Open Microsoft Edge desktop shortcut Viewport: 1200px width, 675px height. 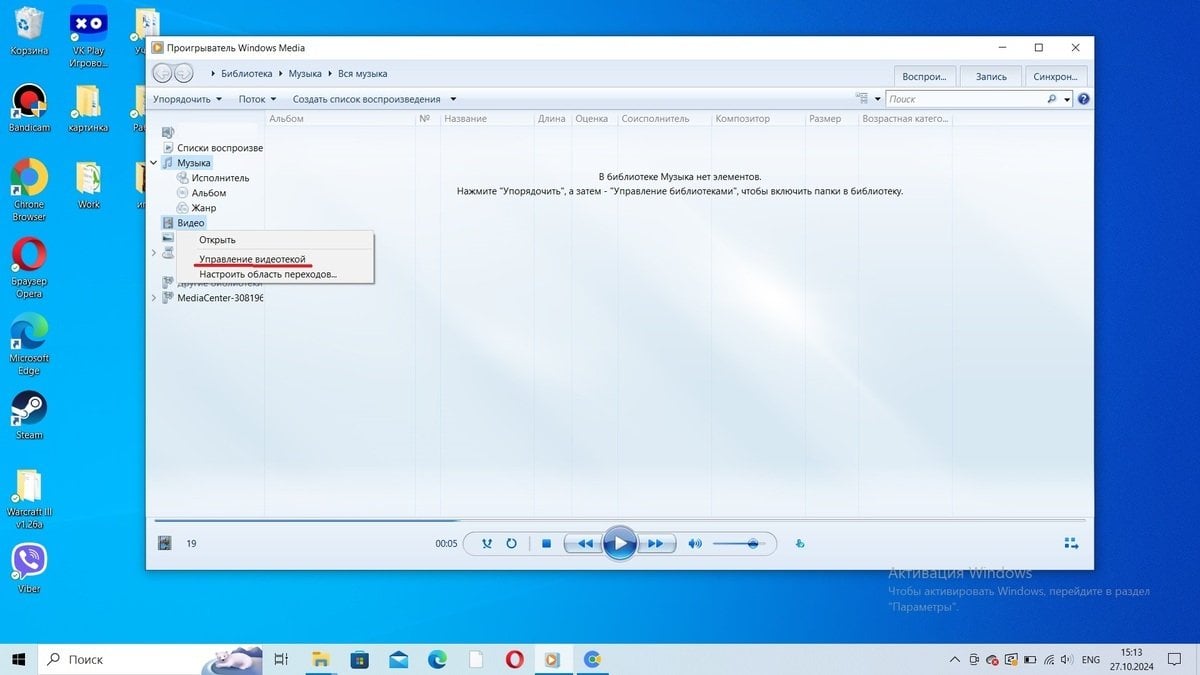(29, 345)
